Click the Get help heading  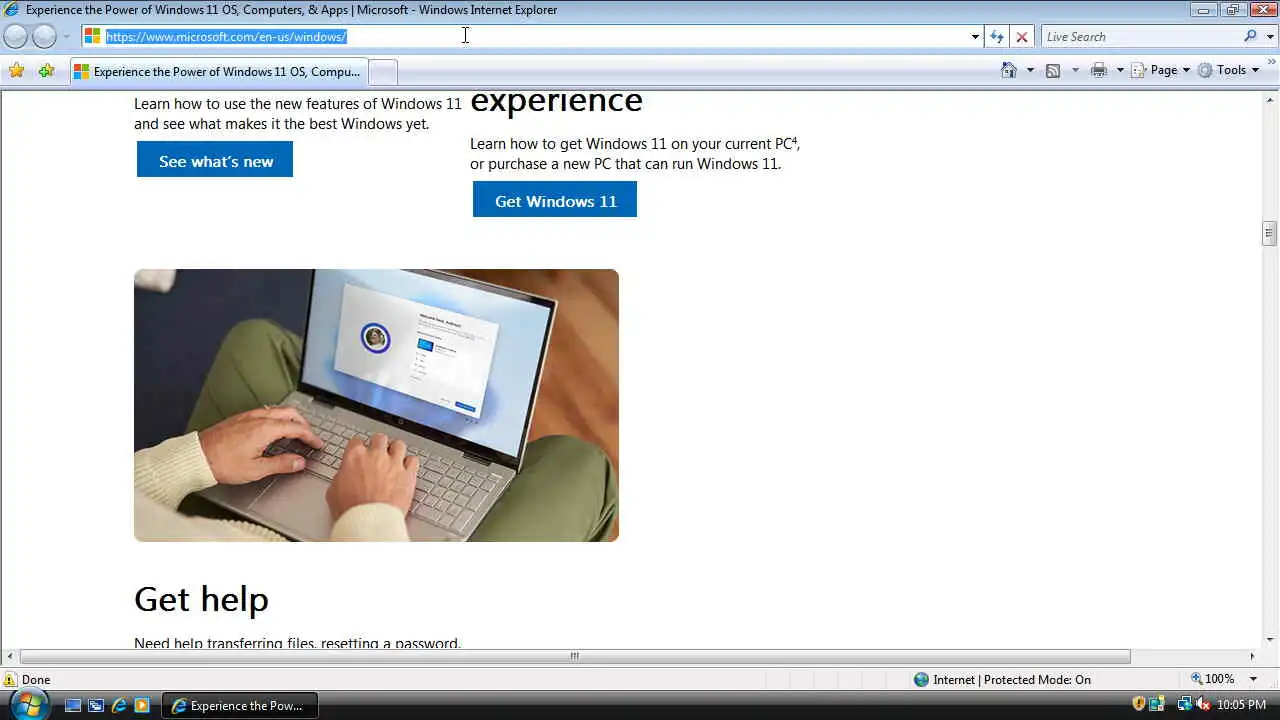tap(201, 599)
